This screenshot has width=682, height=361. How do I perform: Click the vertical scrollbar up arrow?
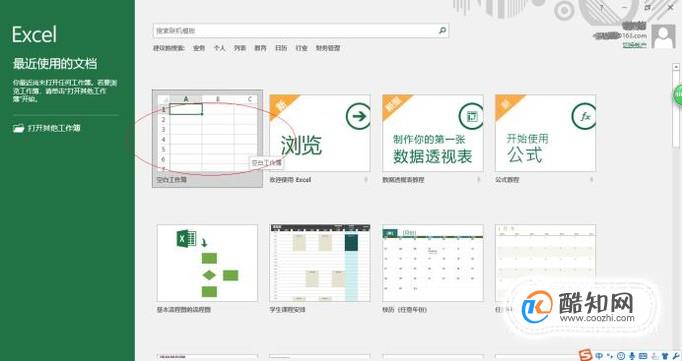676,67
